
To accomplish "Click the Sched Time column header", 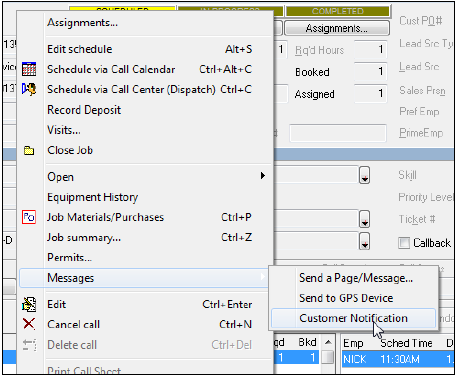I will [x=406, y=343].
